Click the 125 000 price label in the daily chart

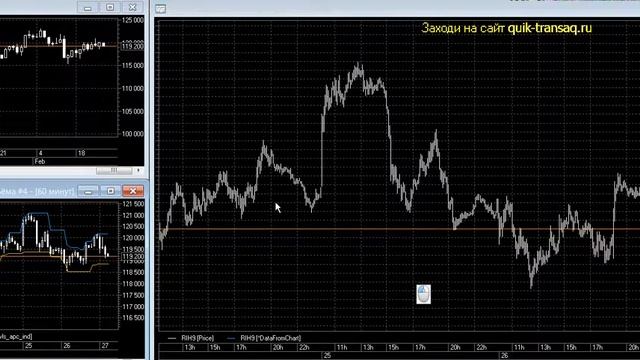(x=133, y=20)
